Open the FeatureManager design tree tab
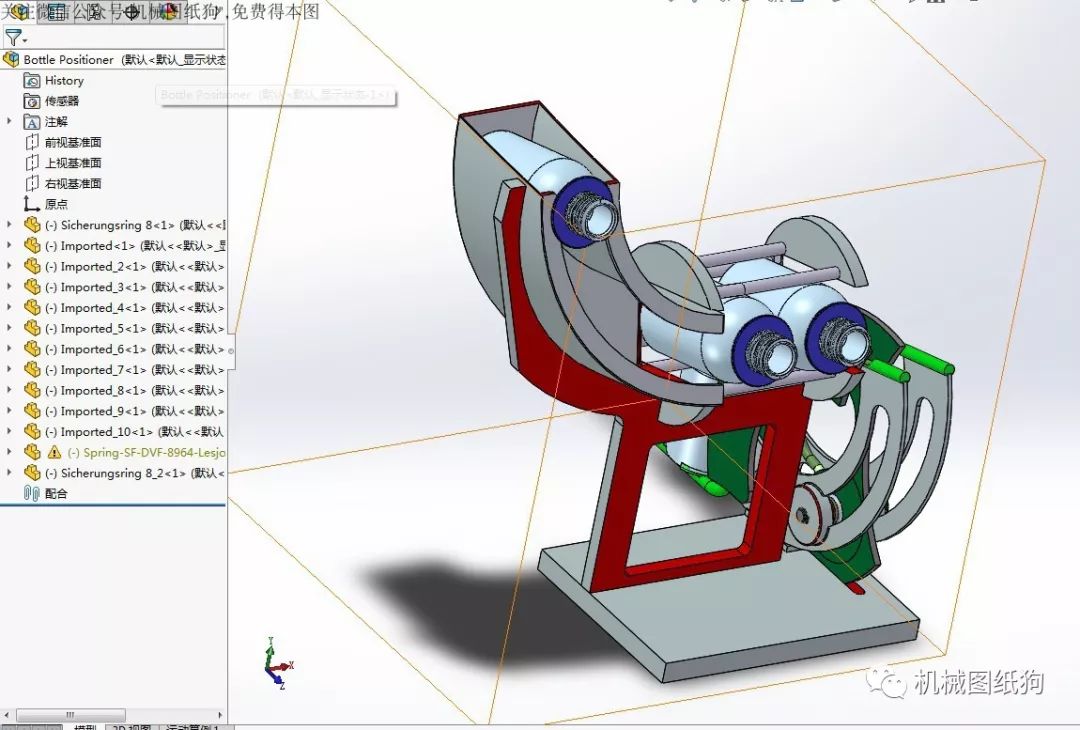This screenshot has width=1080, height=730. [x=19, y=12]
